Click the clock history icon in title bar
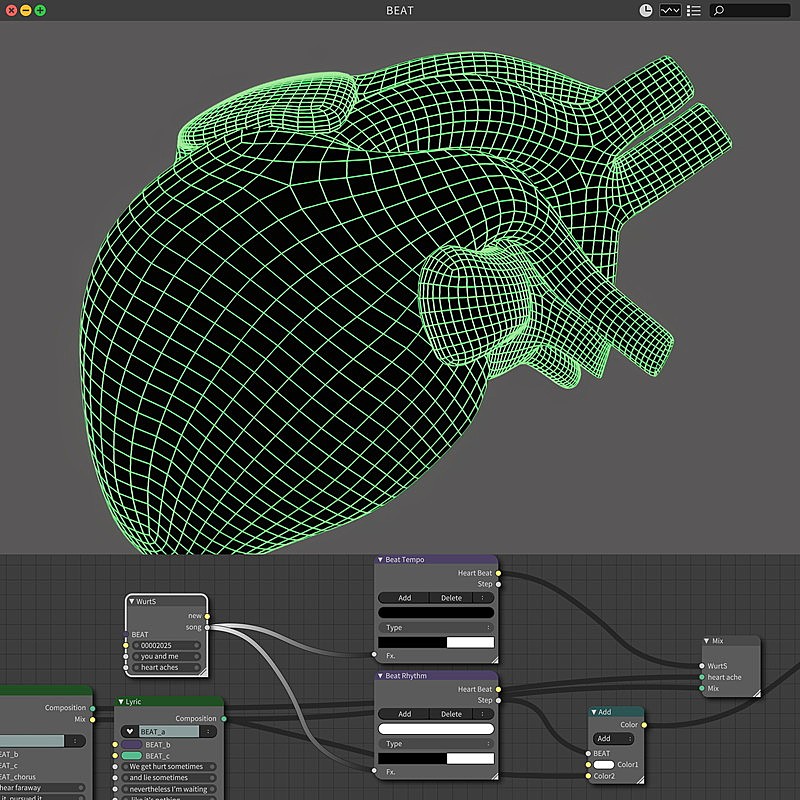 pos(646,10)
